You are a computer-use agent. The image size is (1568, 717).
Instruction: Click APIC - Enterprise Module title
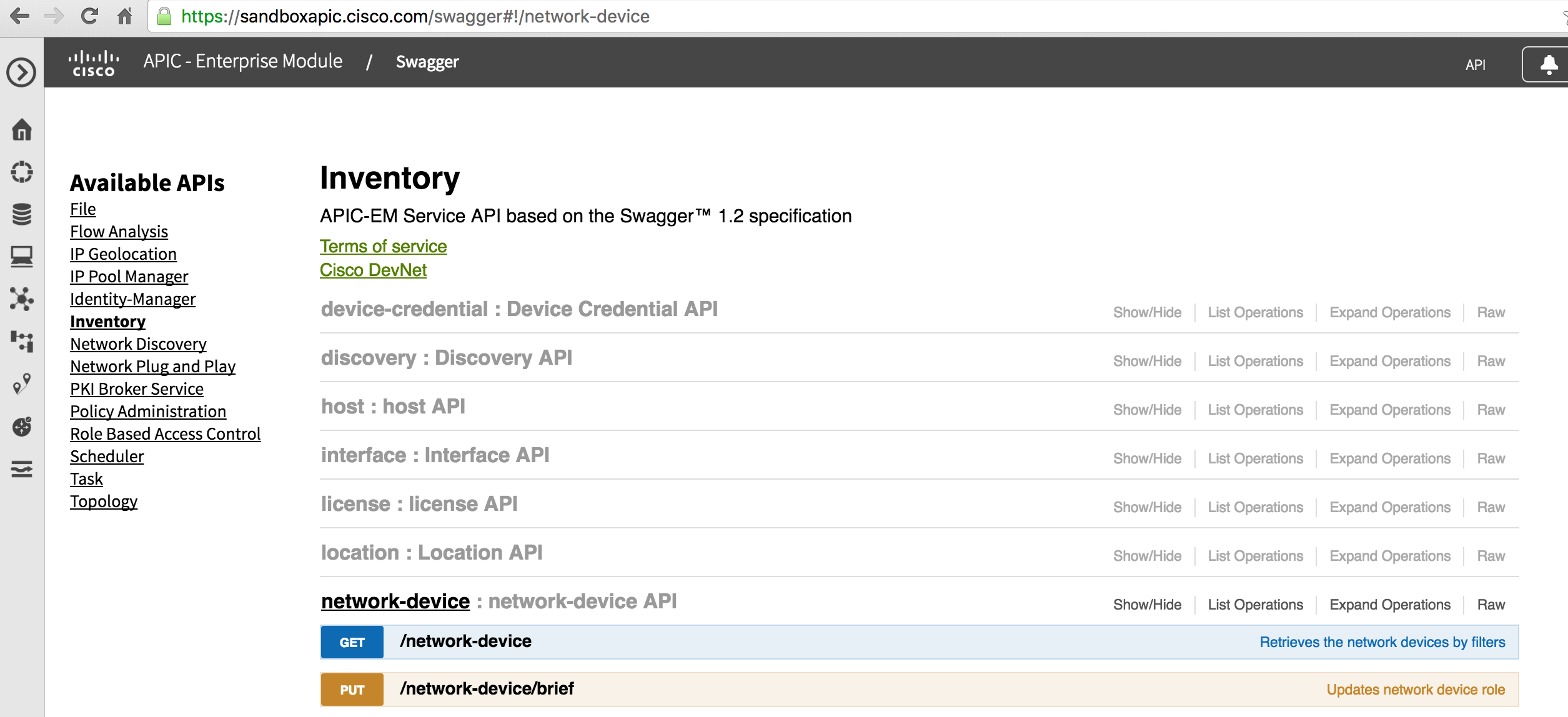pyautogui.click(x=243, y=61)
